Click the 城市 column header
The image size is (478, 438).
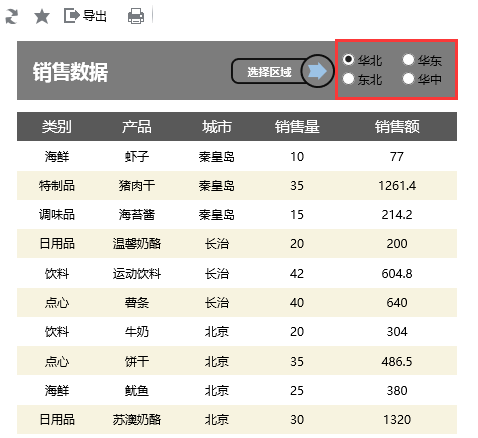click(x=217, y=127)
